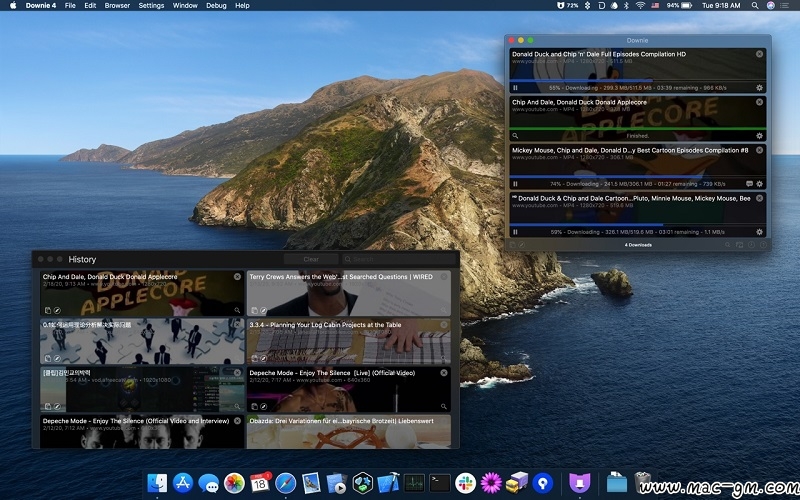Open Applecore history item in browser via compass icon
This screenshot has width=800, height=500.
tap(57, 310)
